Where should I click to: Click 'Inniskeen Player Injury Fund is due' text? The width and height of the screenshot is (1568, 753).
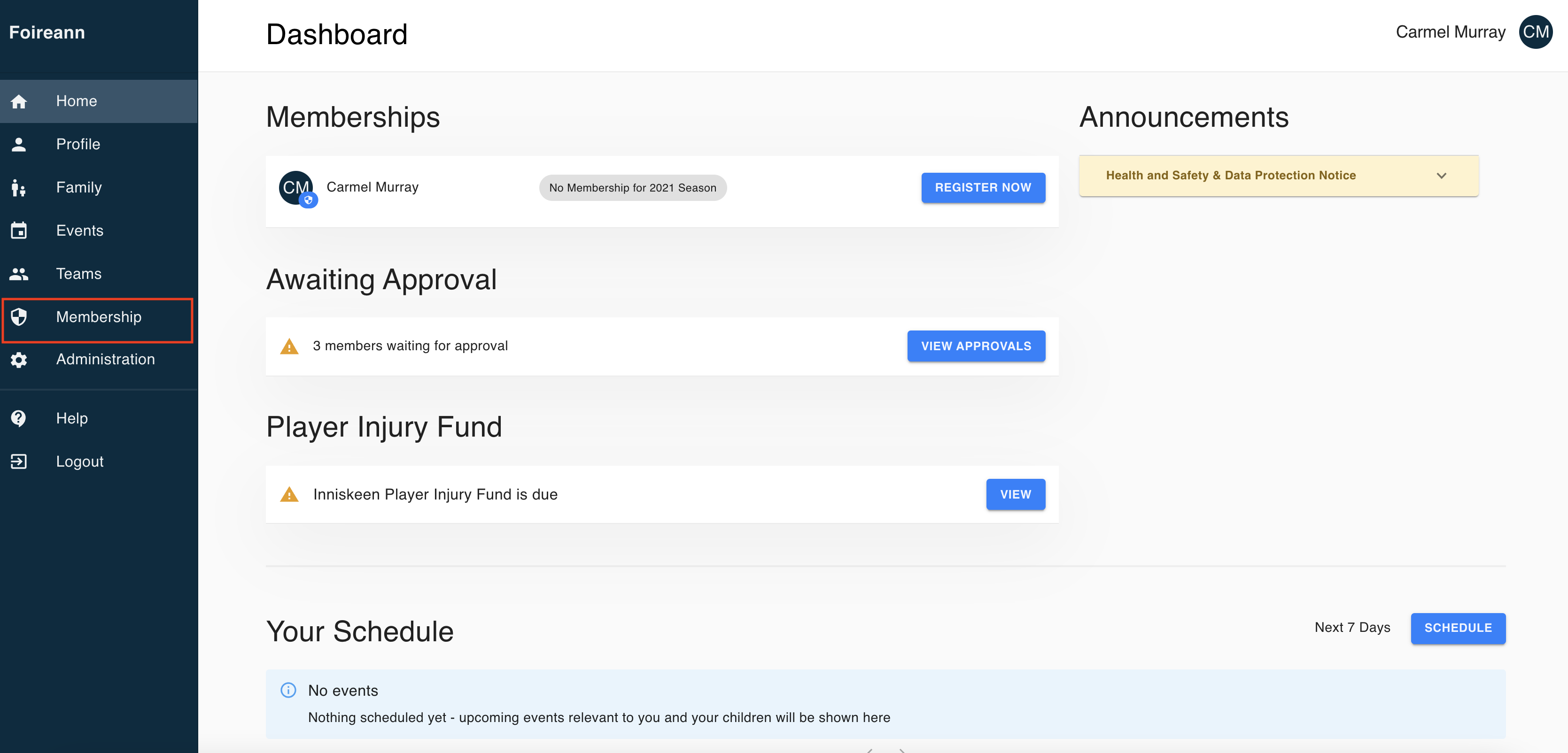pyautogui.click(x=435, y=494)
